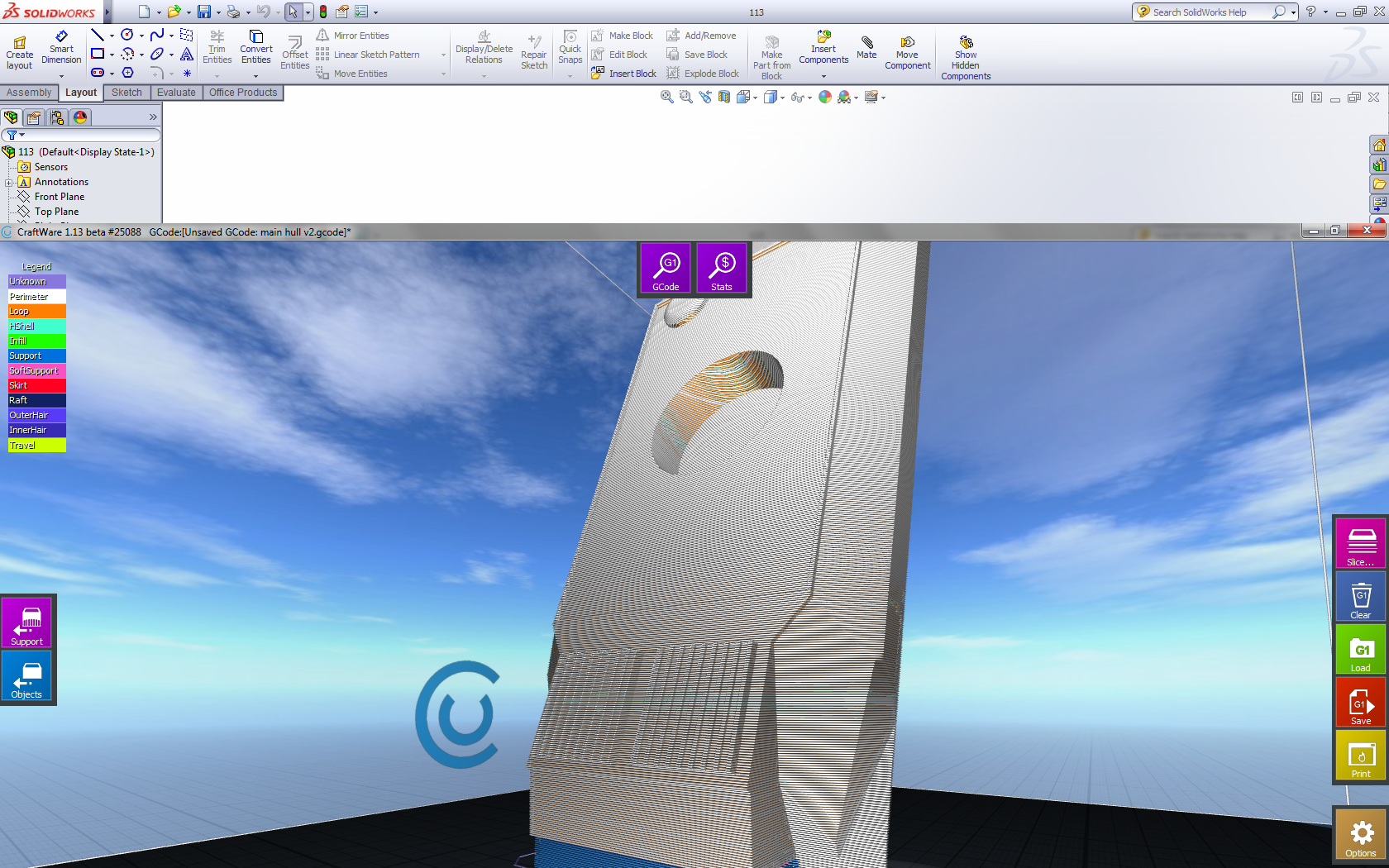Expand the Insert Components dropdown arrow
This screenshot has width=1389, height=868.
823,76
